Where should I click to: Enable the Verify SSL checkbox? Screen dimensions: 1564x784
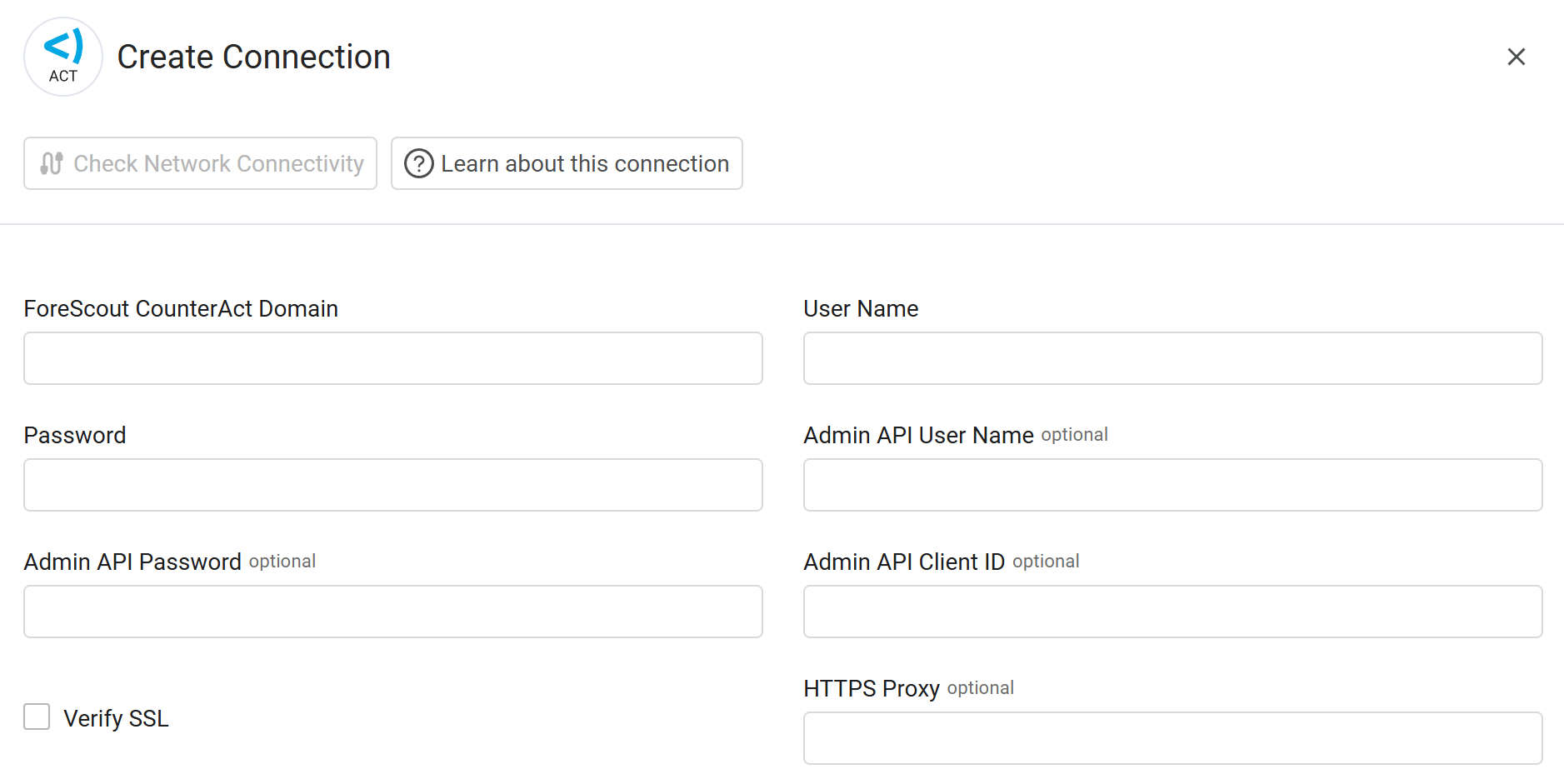click(x=37, y=717)
